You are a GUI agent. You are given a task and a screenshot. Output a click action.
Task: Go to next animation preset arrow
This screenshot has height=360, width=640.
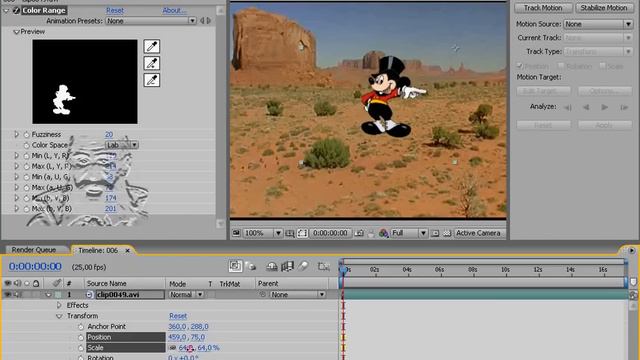[209, 20]
